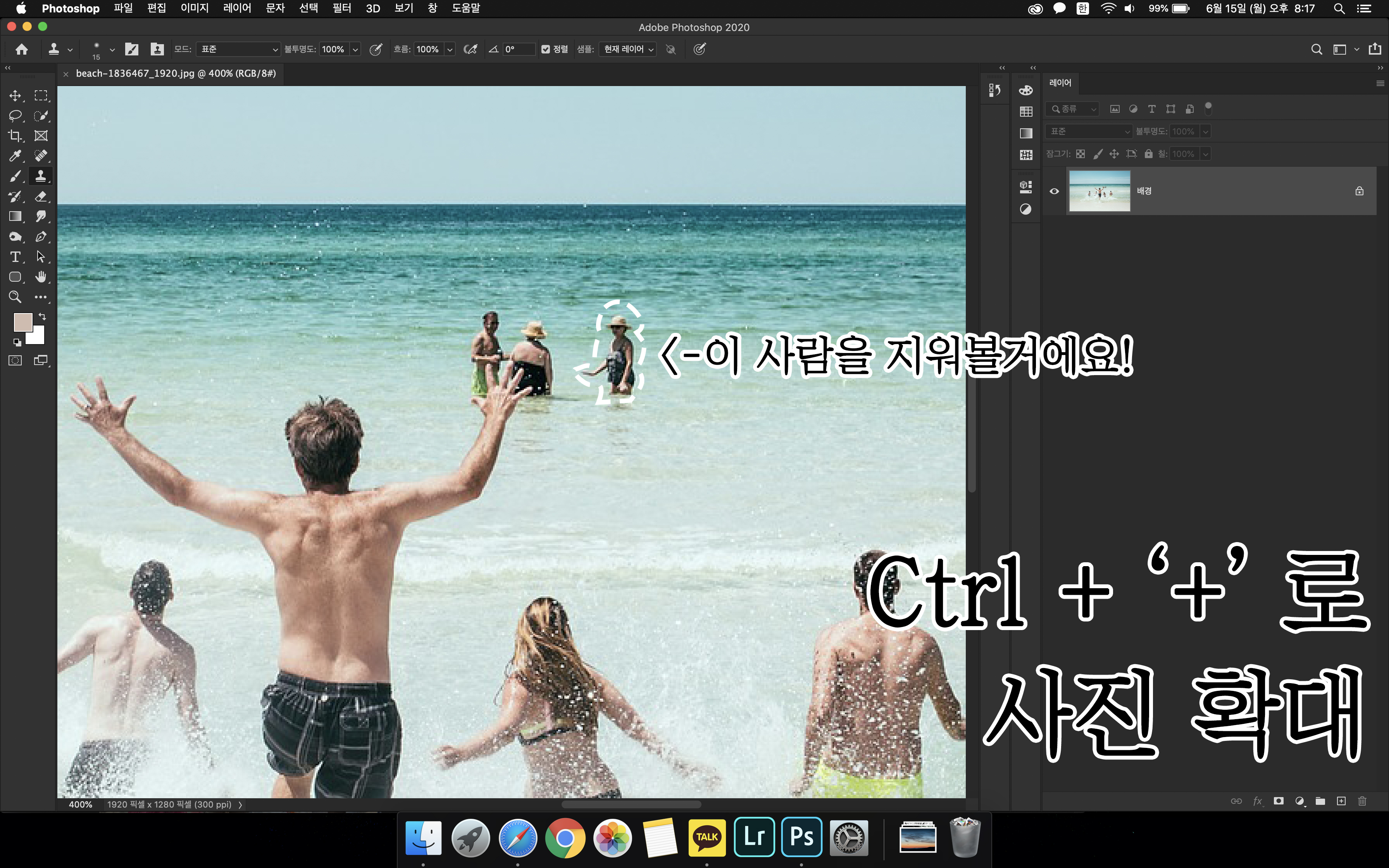This screenshot has width=1389, height=868.
Task: Click the Home button in options bar
Action: [x=22, y=49]
